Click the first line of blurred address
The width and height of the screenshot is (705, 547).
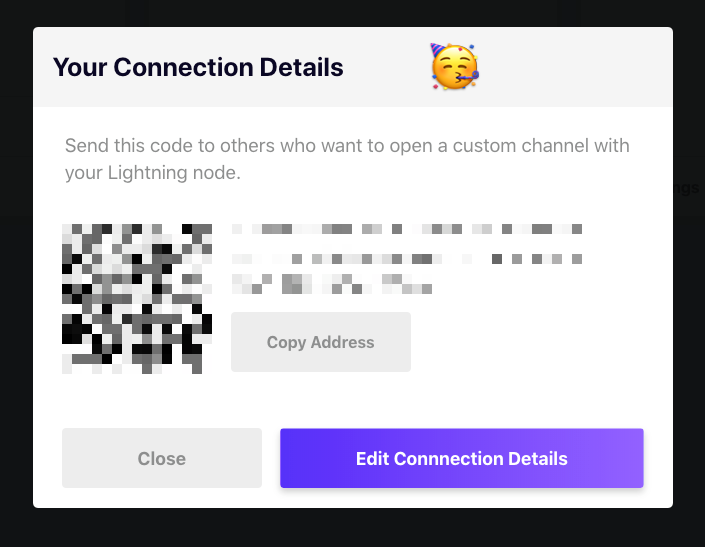407,229
